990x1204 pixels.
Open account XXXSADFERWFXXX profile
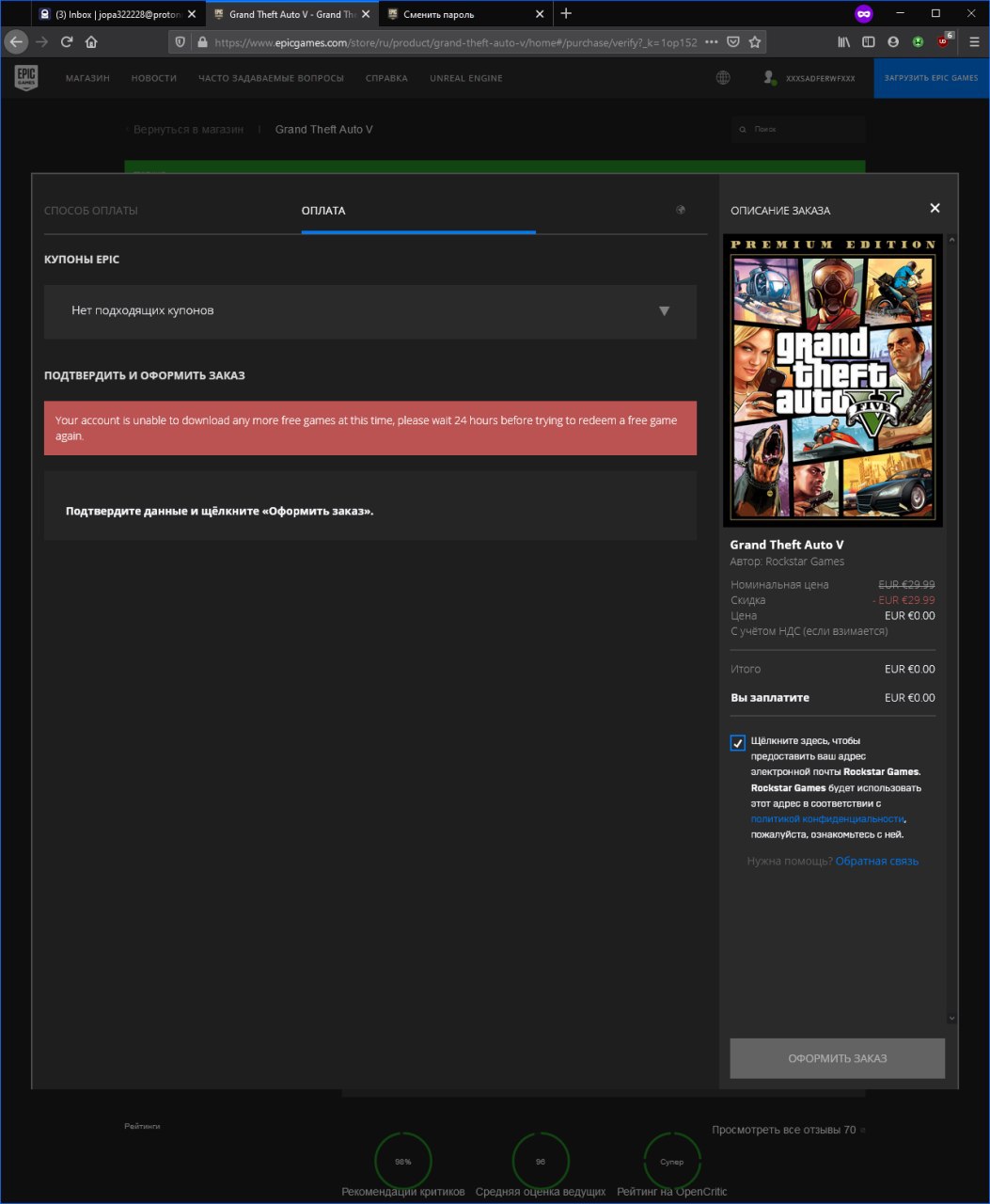click(809, 78)
